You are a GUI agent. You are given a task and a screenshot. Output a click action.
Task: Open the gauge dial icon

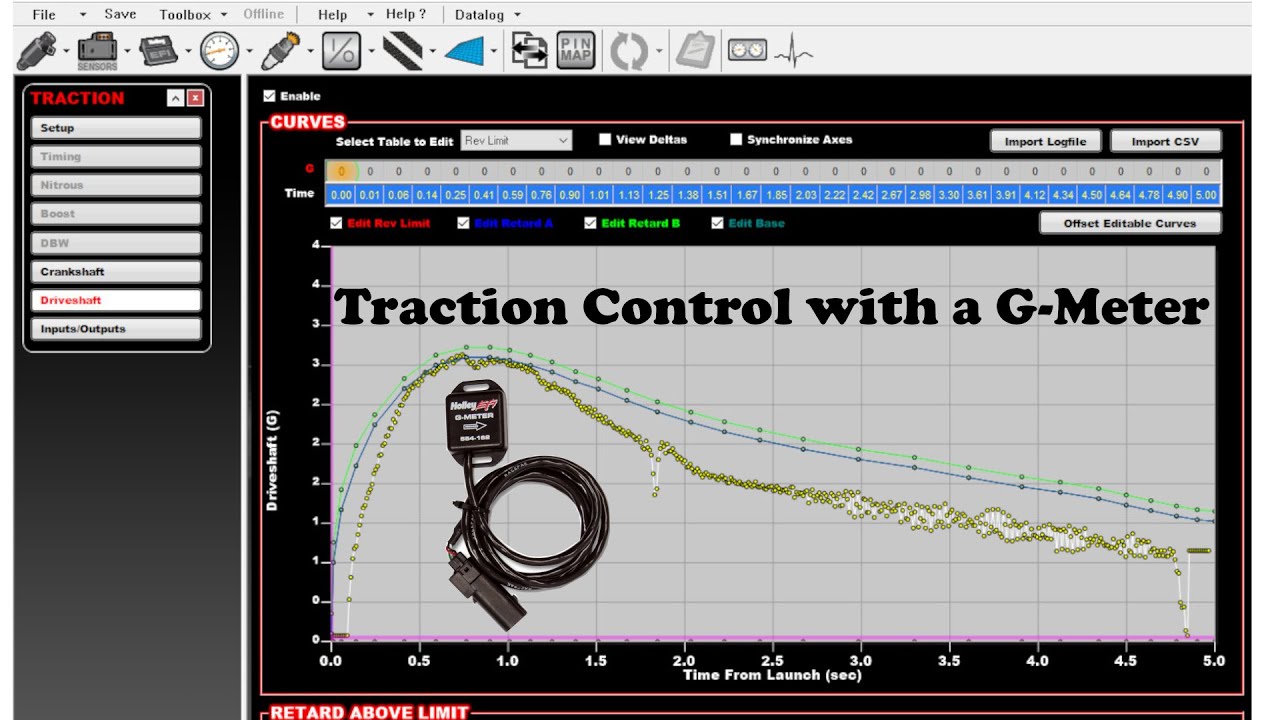[x=219, y=50]
